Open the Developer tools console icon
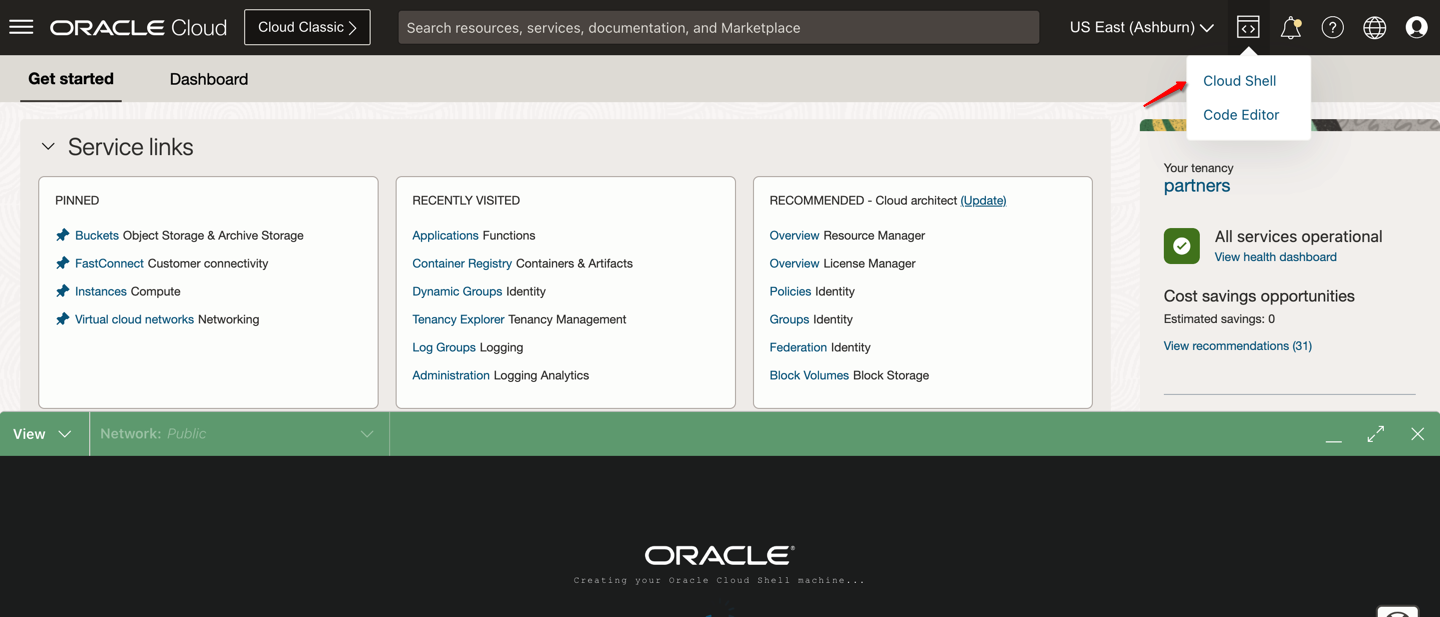1440x617 pixels. 1247,27
